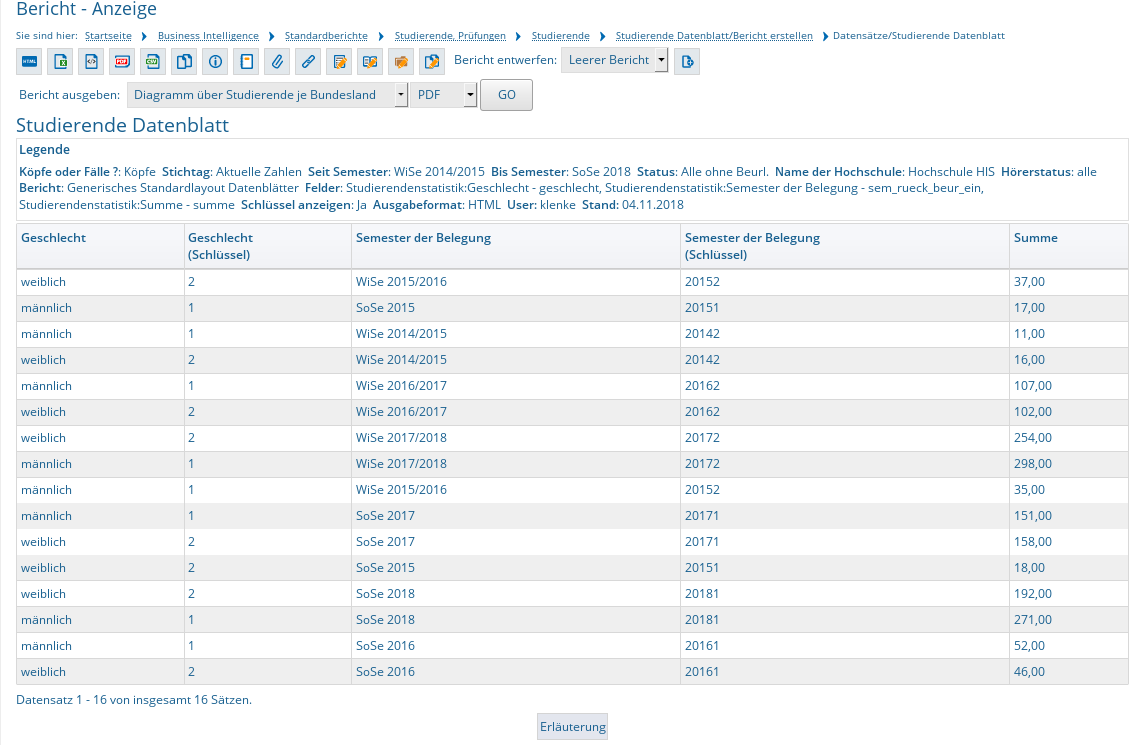Click the sum value 11,00
The width and height of the screenshot is (1136, 745).
click(x=1029, y=334)
